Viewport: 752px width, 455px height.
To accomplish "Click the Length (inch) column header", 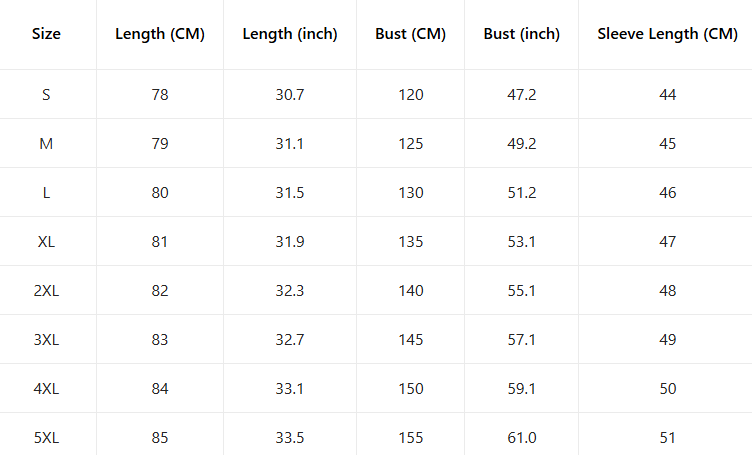I will 290,34.
